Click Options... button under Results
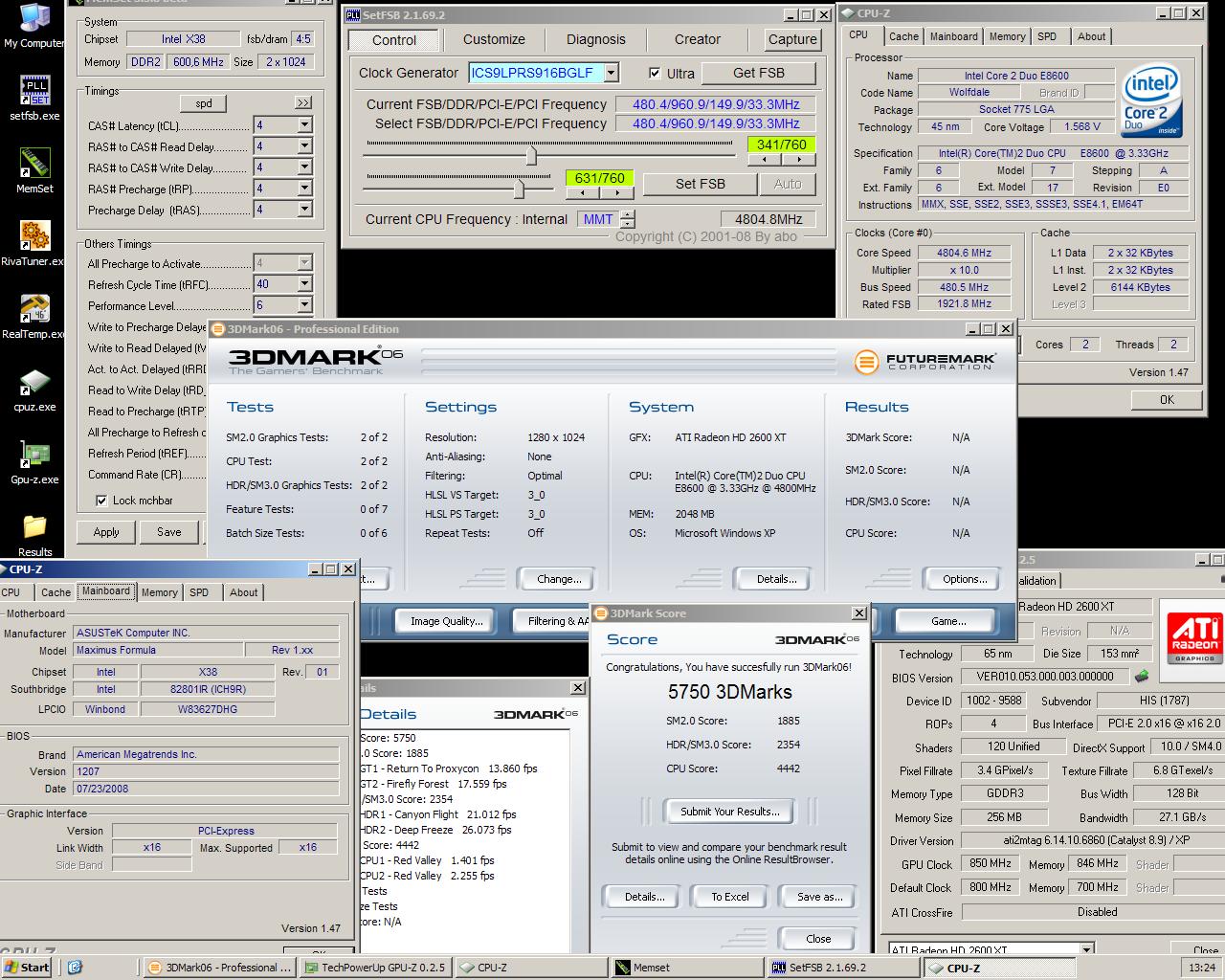This screenshot has width=1225, height=980. 965,579
